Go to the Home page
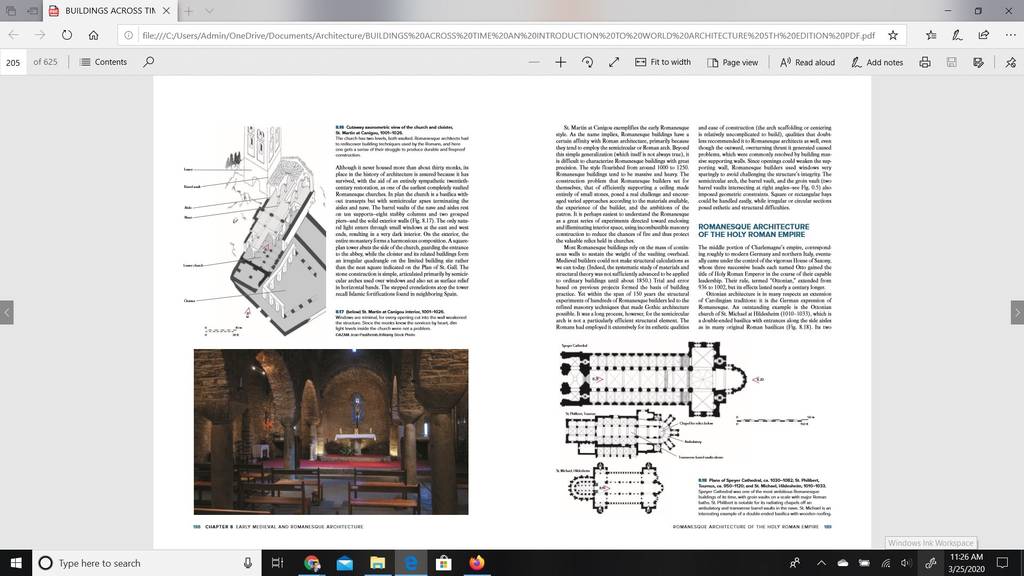This screenshot has width=1024, height=576. (93, 35)
